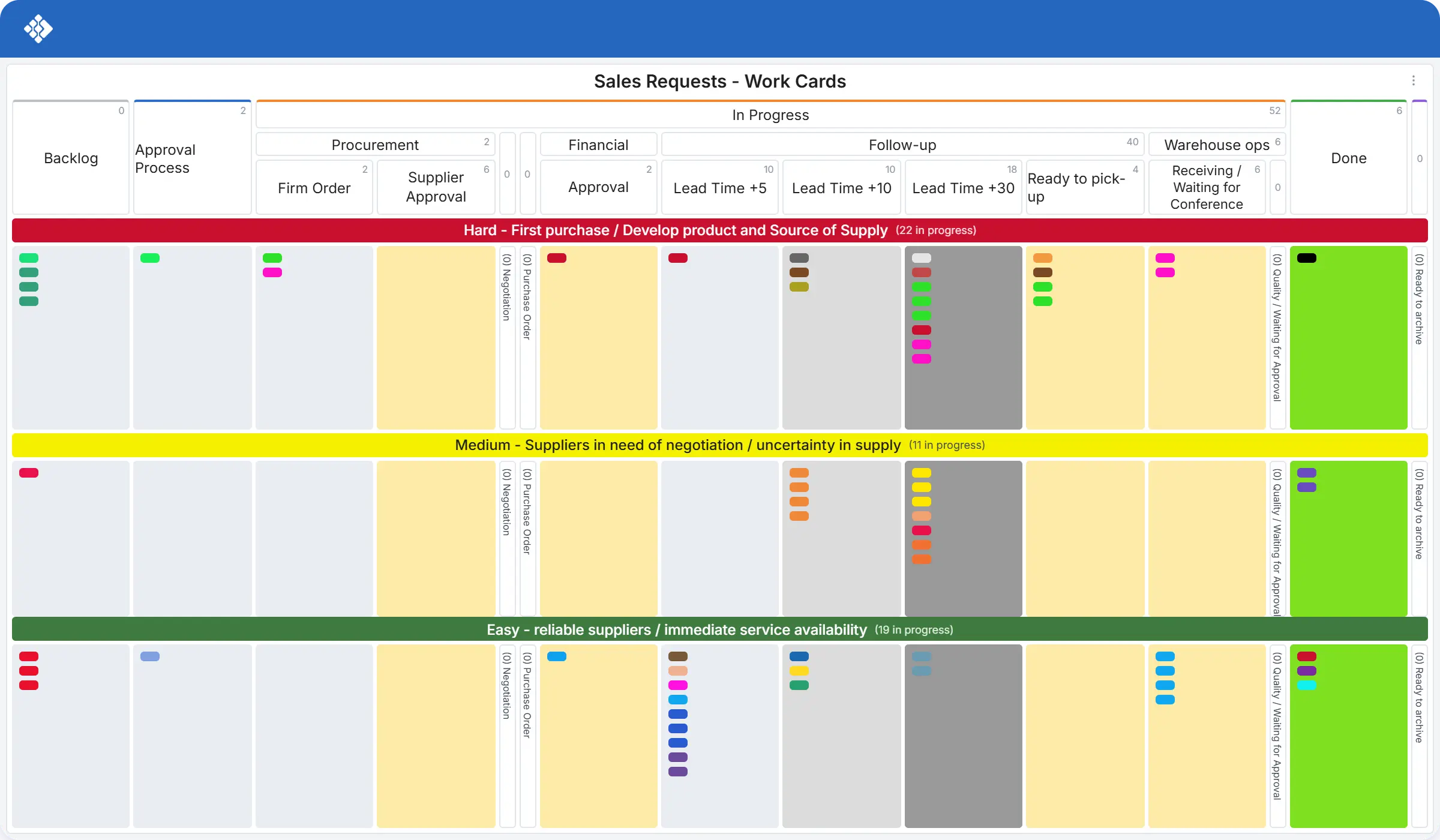The height and width of the screenshot is (840, 1440).
Task: Open the blue card in Financial Approval, Easy lane
Action: click(x=557, y=656)
